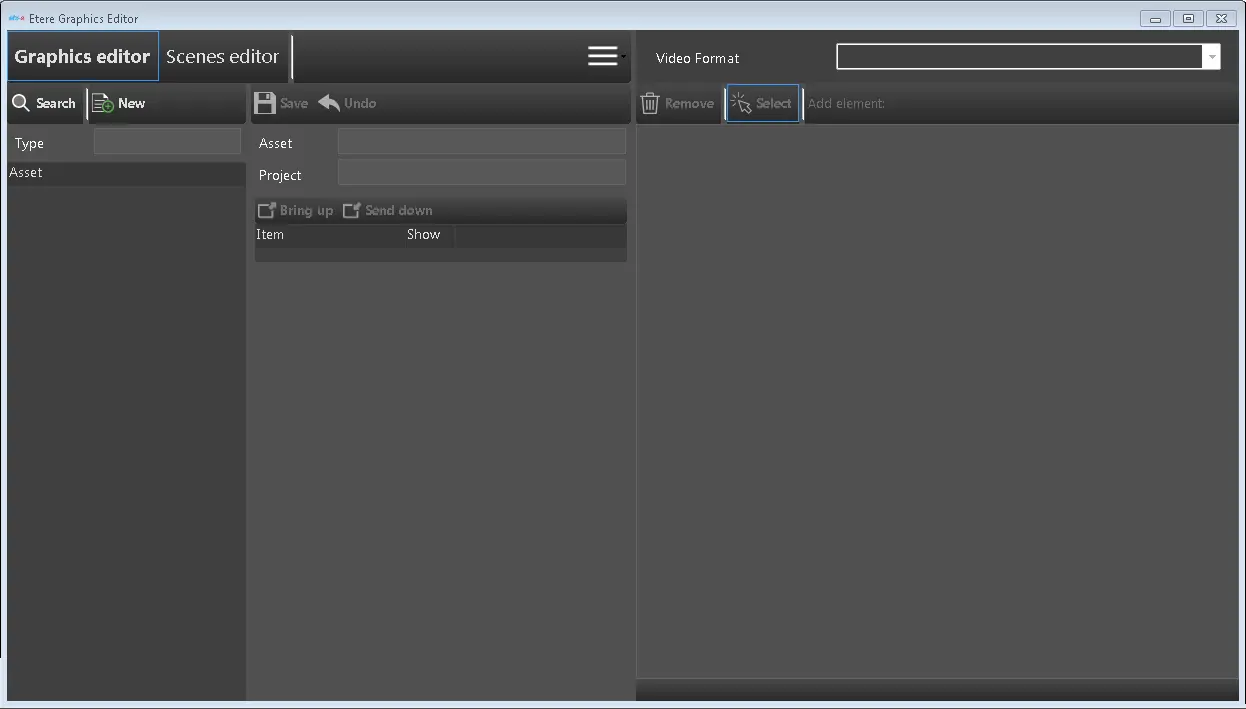This screenshot has height=709, width=1246.
Task: Expand the Video Format dropdown arrow
Action: click(1211, 57)
